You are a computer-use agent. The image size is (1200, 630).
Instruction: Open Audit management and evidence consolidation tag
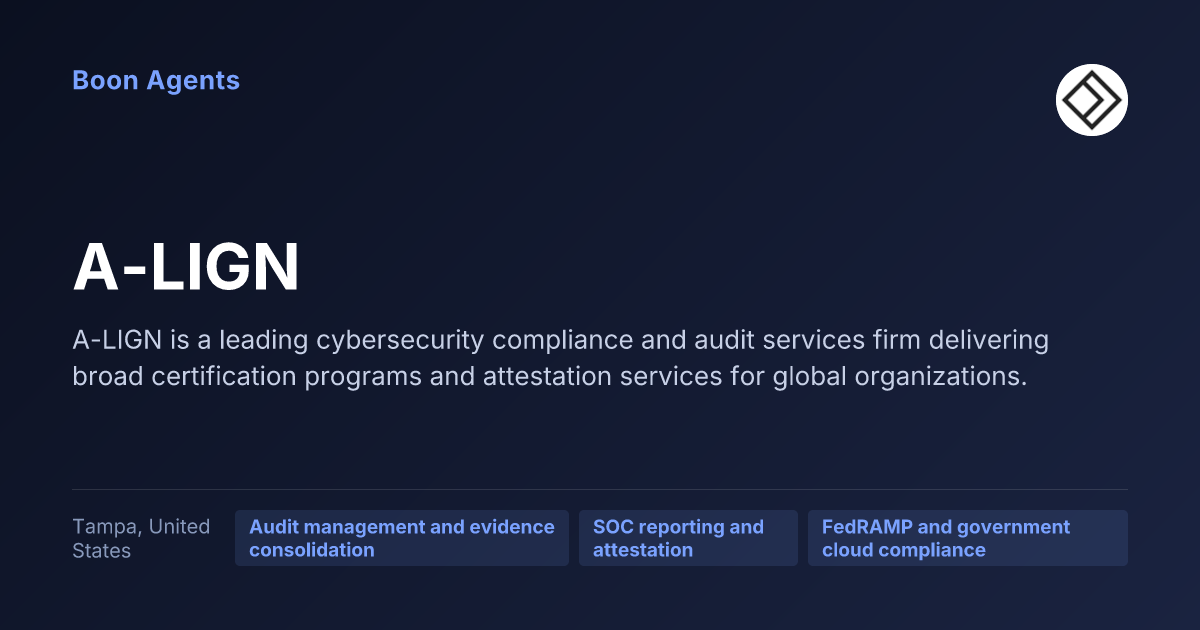pos(402,538)
